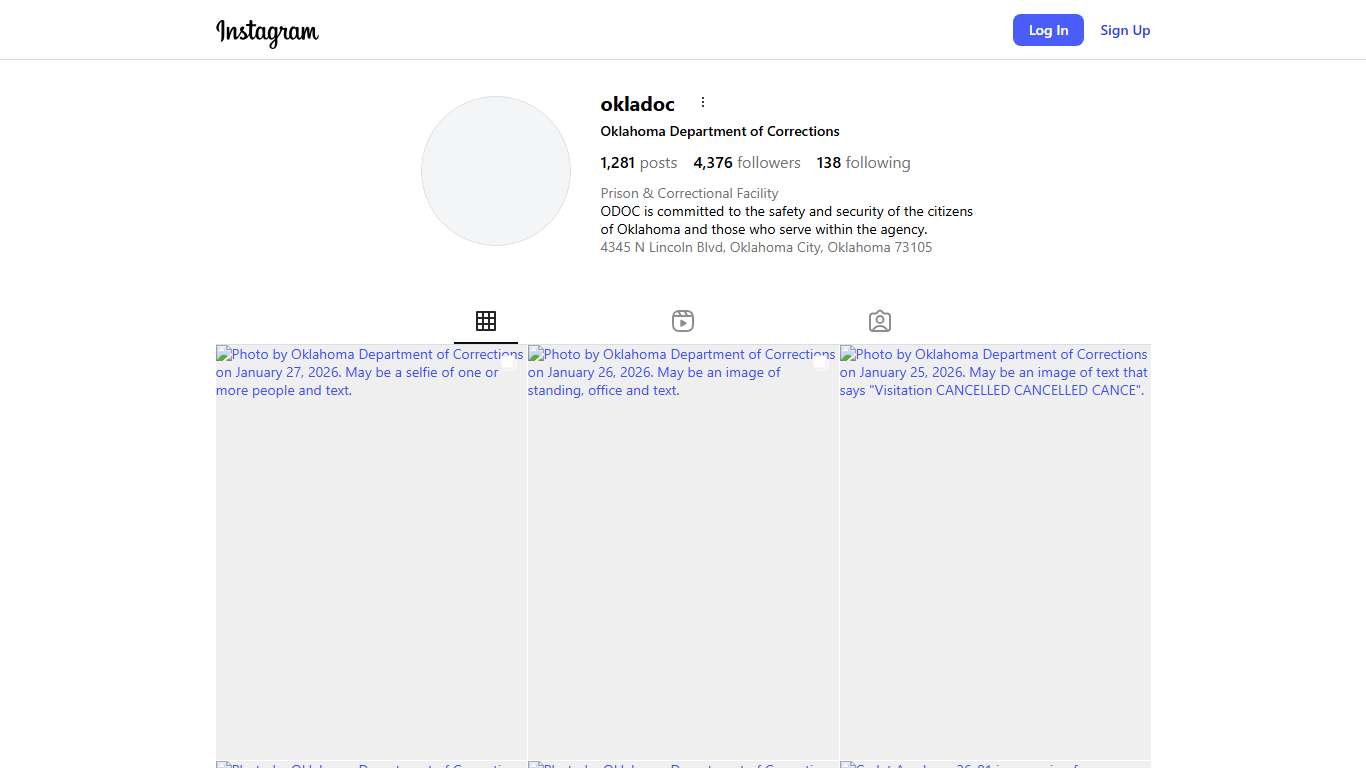This screenshot has width=1366, height=768.
Task: Click the 4345 N Lincoln Blvd address
Action: point(766,247)
